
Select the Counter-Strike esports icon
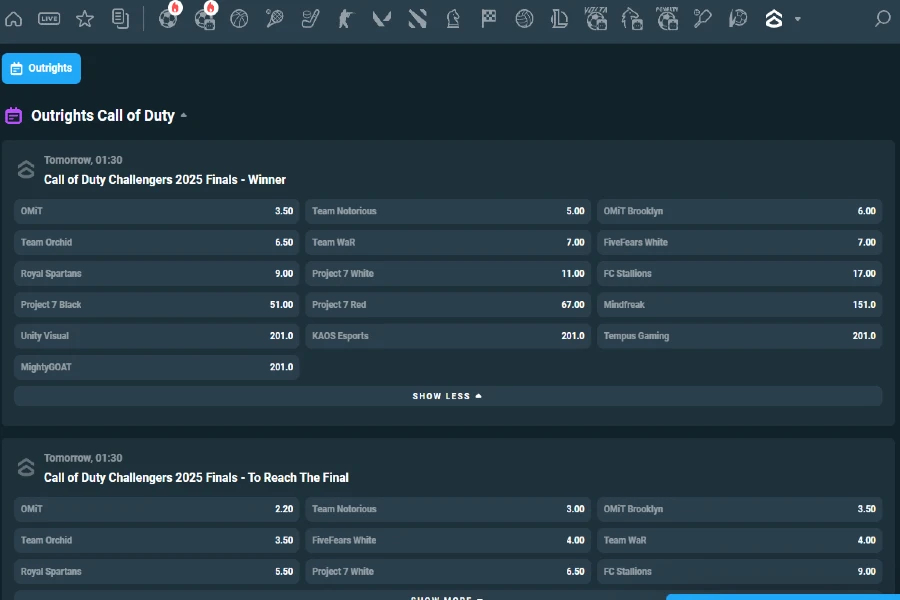pyautogui.click(x=345, y=18)
